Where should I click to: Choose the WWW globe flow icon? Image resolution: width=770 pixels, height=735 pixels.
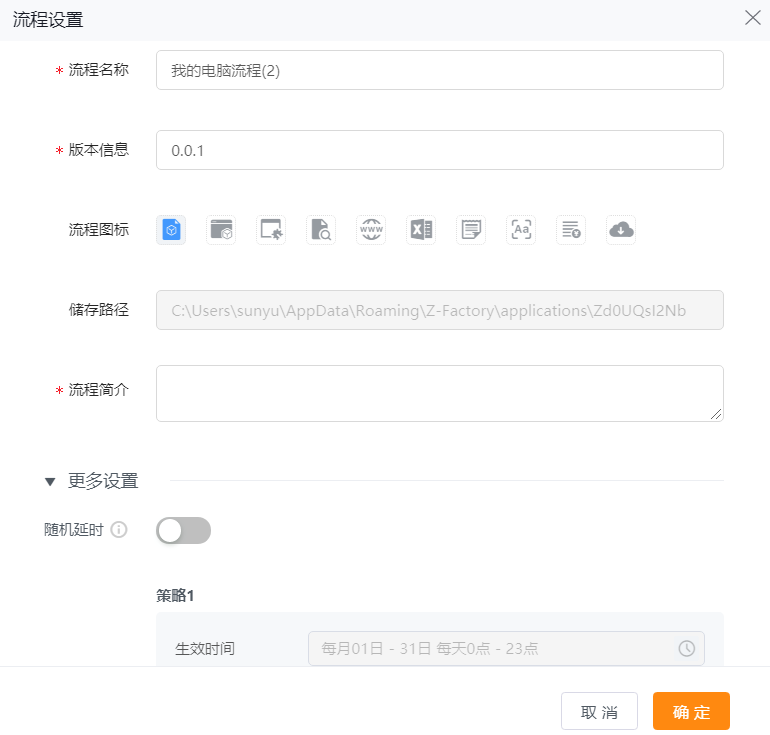371,230
